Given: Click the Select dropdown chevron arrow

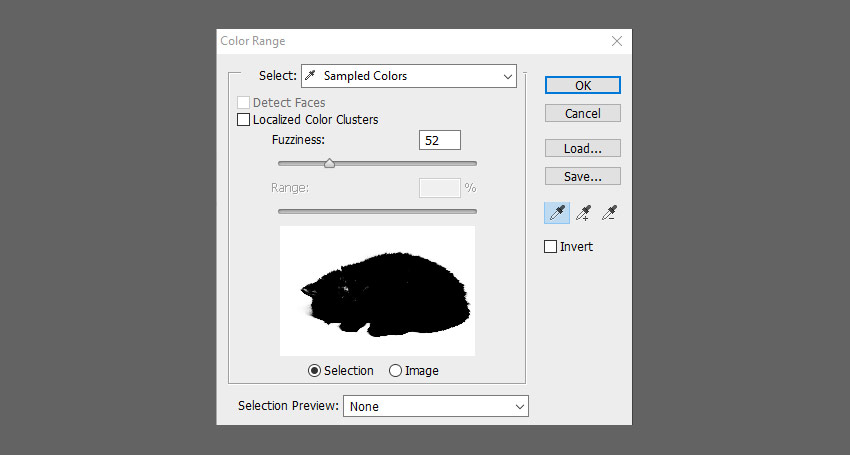Looking at the screenshot, I should pos(507,76).
